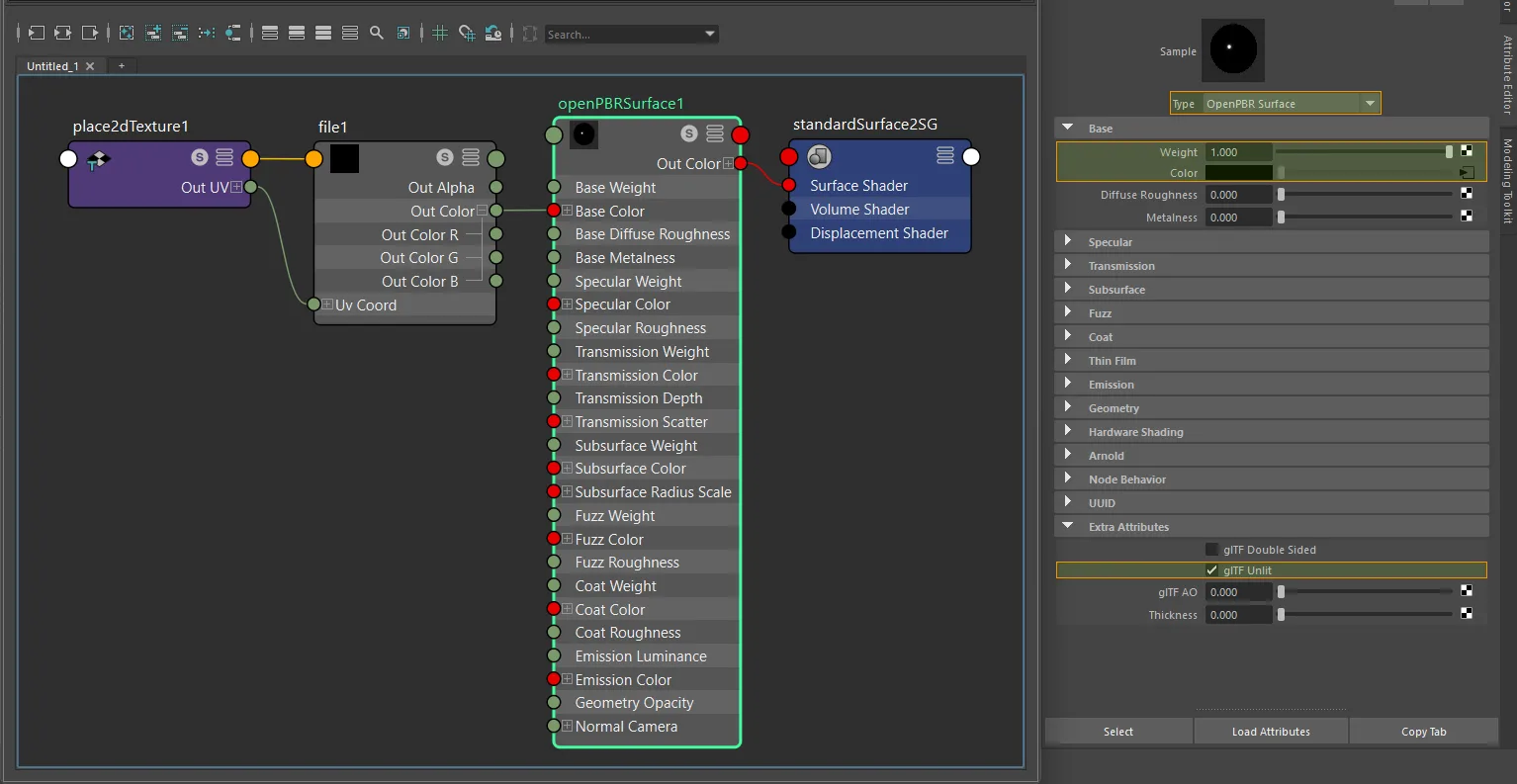Open the Modeling Toolkit side tab
1517x784 pixels.
(x=1507, y=180)
